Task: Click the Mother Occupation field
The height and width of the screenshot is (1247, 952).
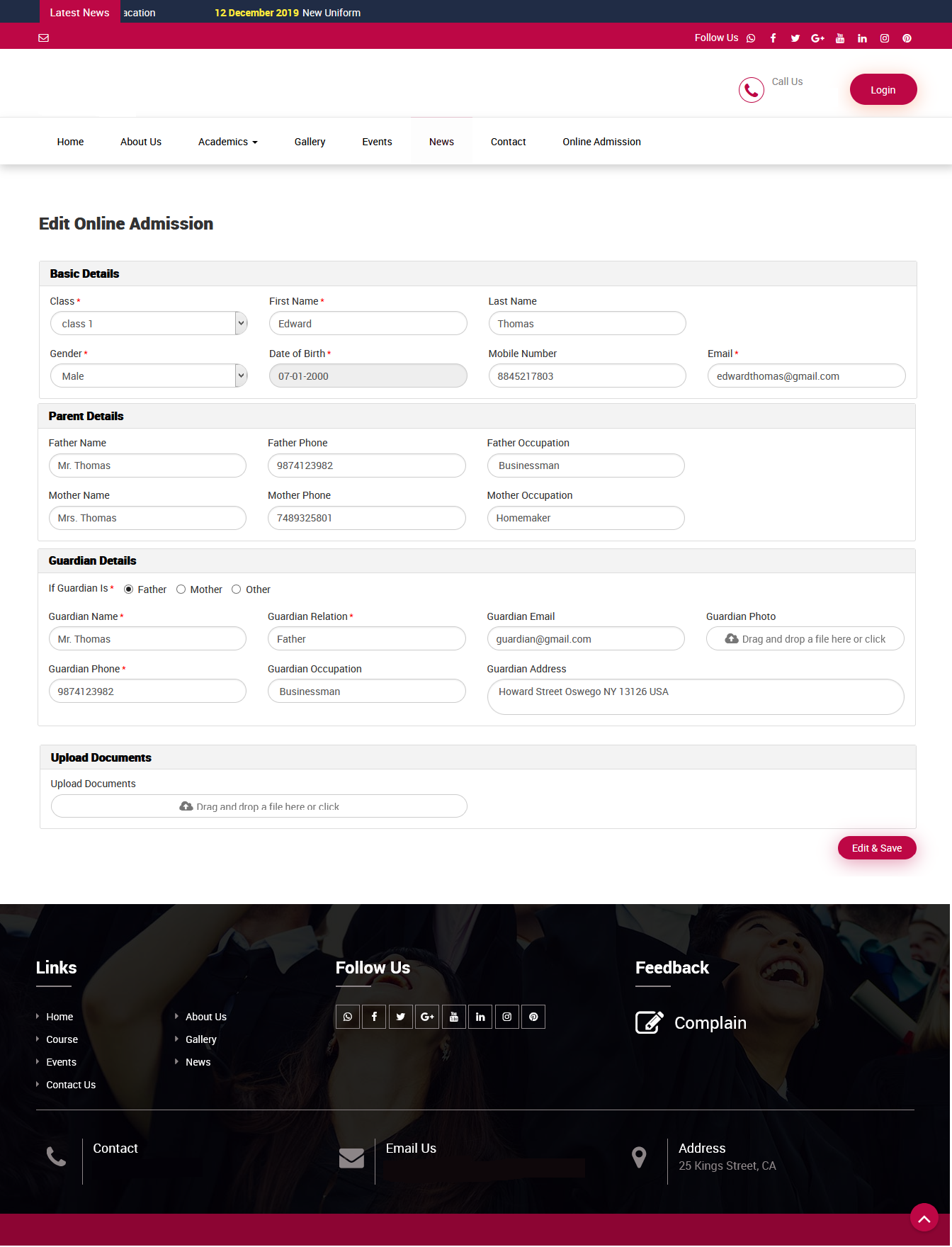Action: coord(586,518)
